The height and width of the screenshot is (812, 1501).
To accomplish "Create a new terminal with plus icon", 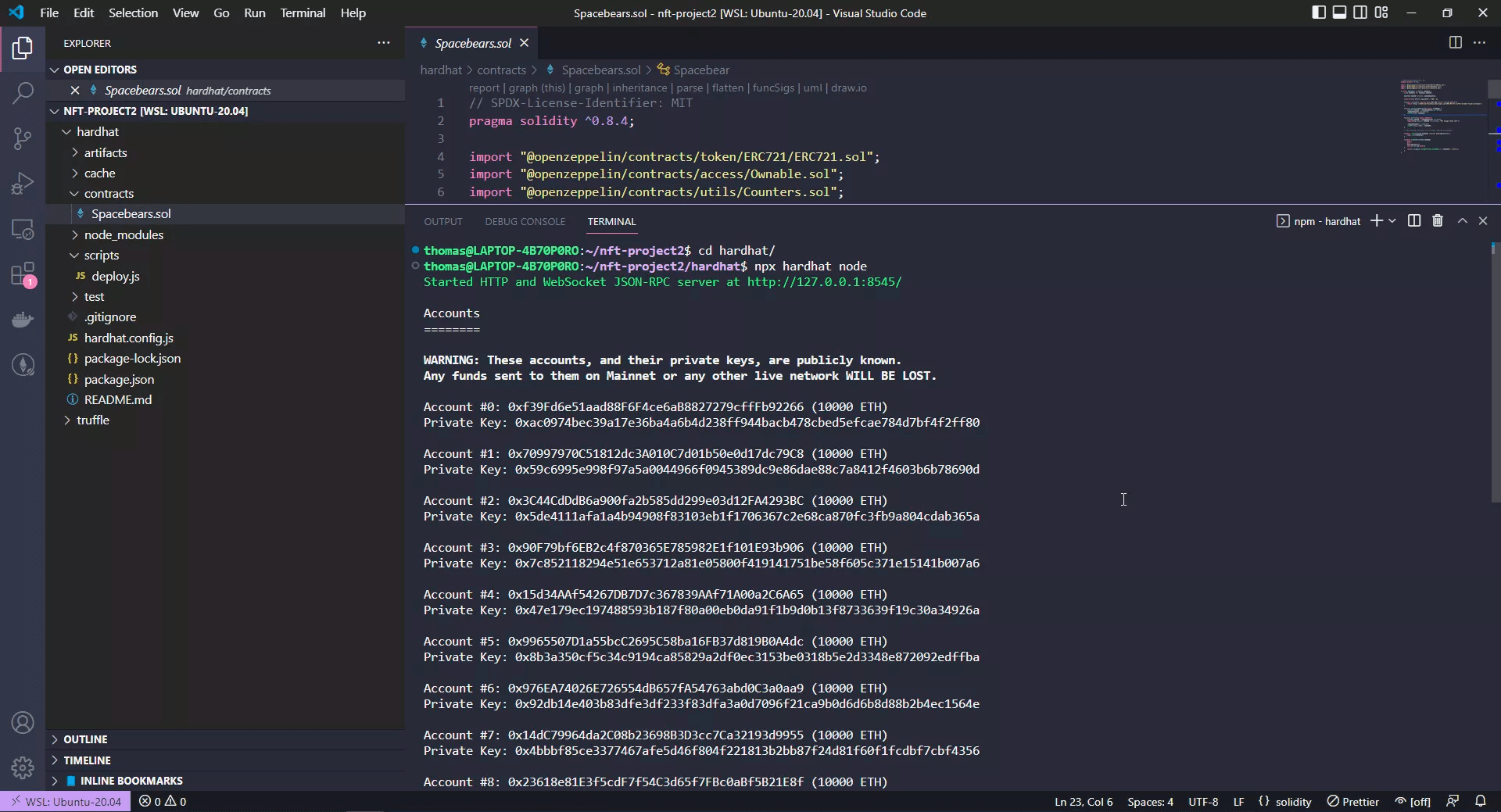I will (x=1377, y=221).
